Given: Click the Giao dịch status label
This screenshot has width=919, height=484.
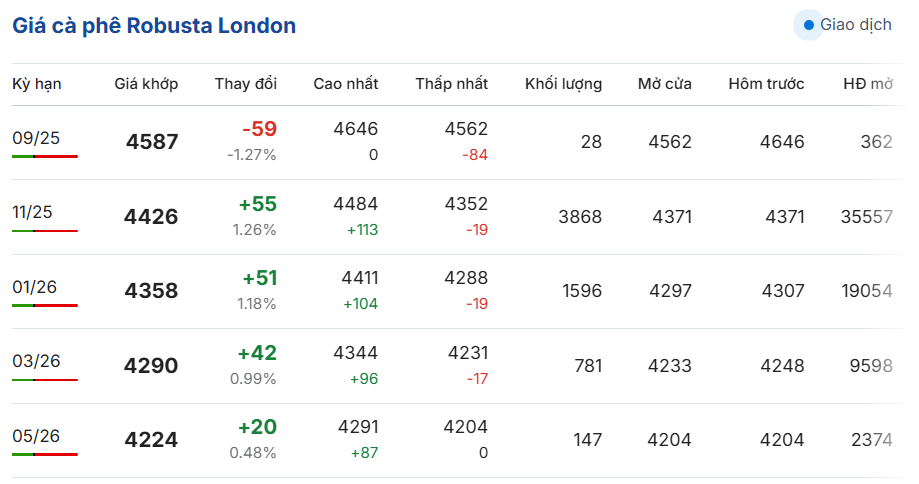Looking at the screenshot, I should [x=856, y=25].
